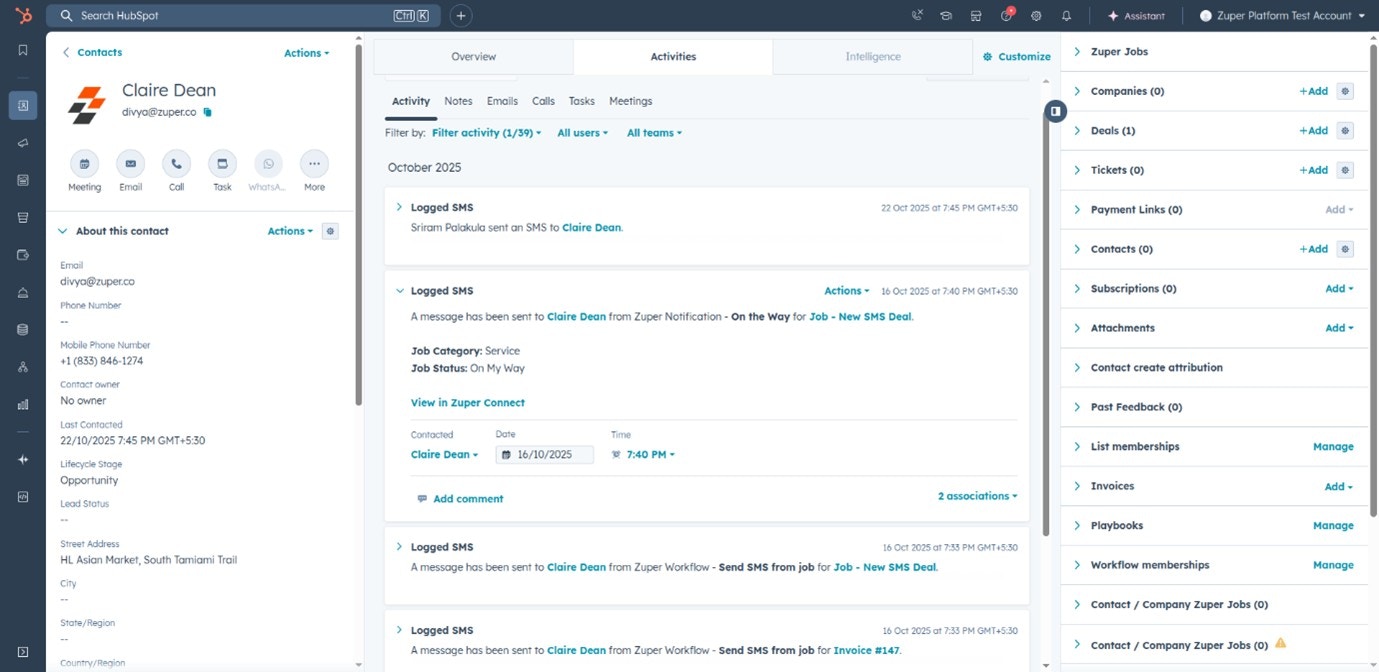This screenshot has height=672, width=1379.
Task: Open the Contacted Claire Dean dropdown
Action: 444,454
